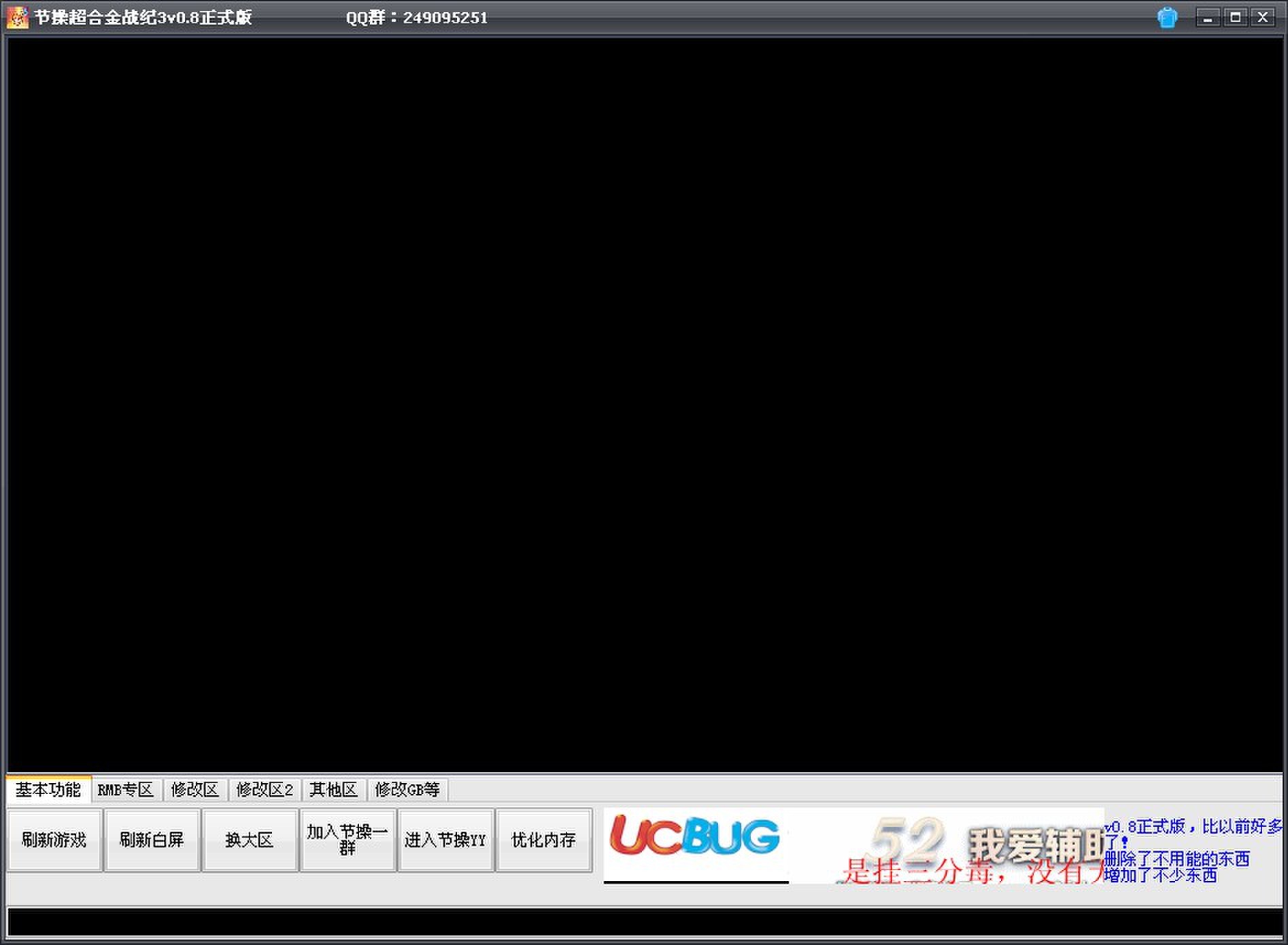Viewport: 1288px width, 945px height.
Task: Click the 刷新白屏 button
Action: (152, 840)
